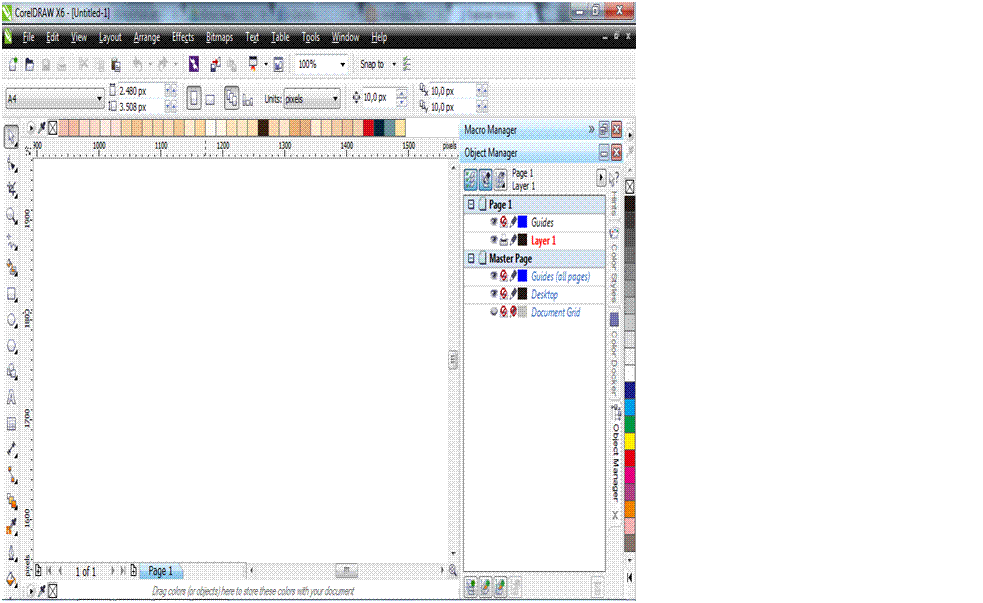983x603 pixels.
Task: Click the Snap to button
Action: (x=372, y=64)
